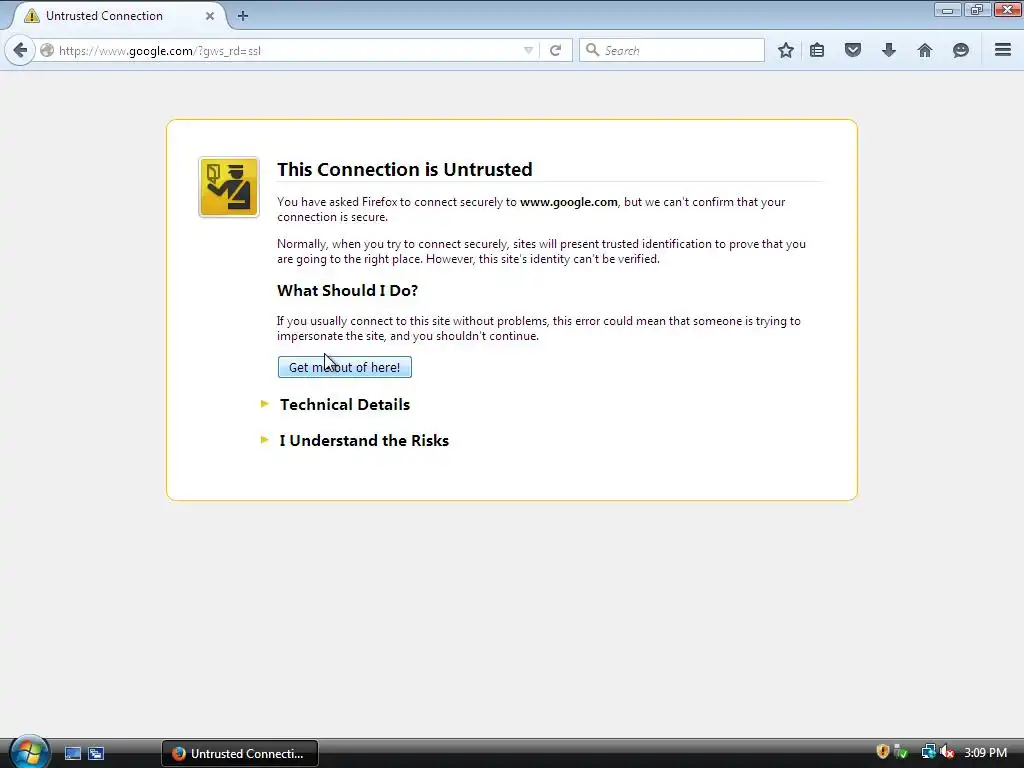Click the muted volume tray icon
Image resolution: width=1024 pixels, height=768 pixels.
(947, 752)
